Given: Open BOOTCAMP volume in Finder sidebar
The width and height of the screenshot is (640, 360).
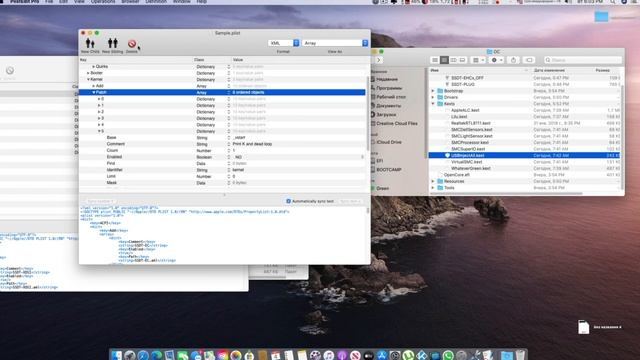Looking at the screenshot, I should point(389,169).
